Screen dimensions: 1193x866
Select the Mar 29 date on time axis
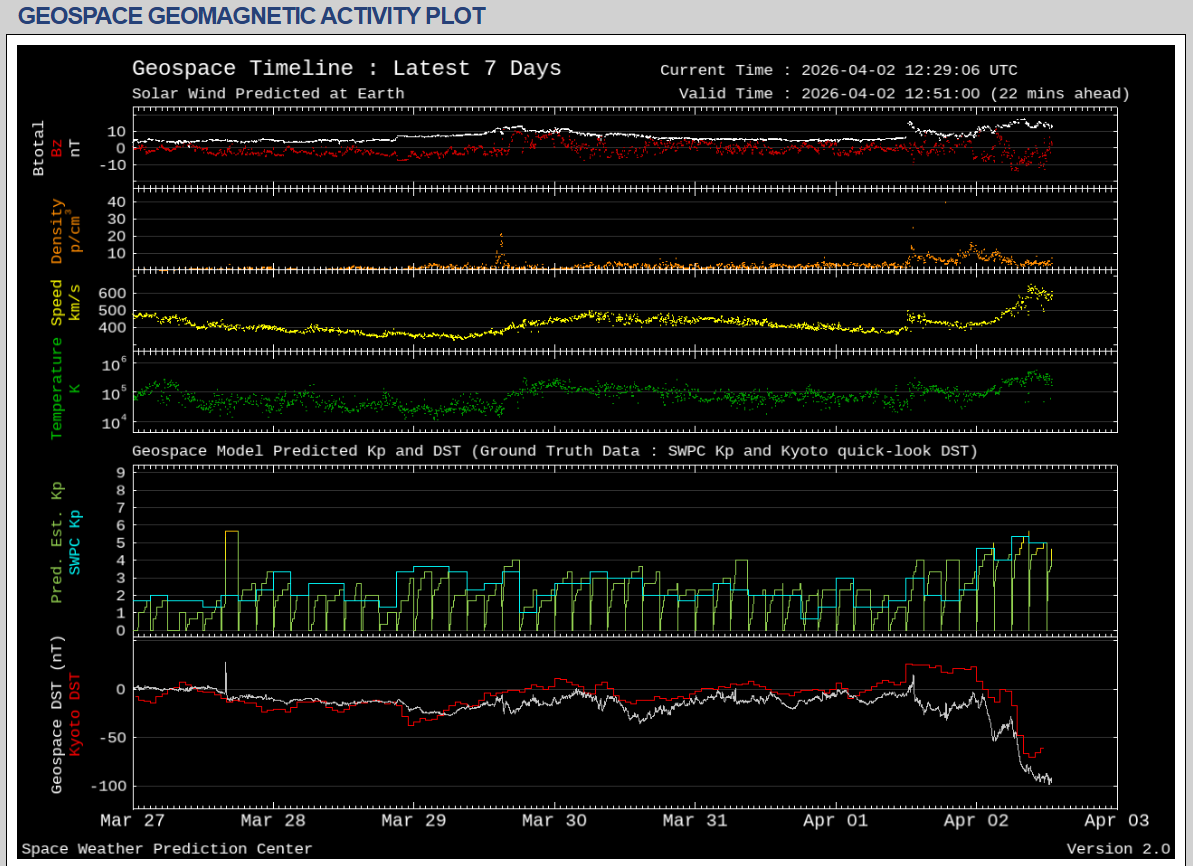(x=414, y=821)
